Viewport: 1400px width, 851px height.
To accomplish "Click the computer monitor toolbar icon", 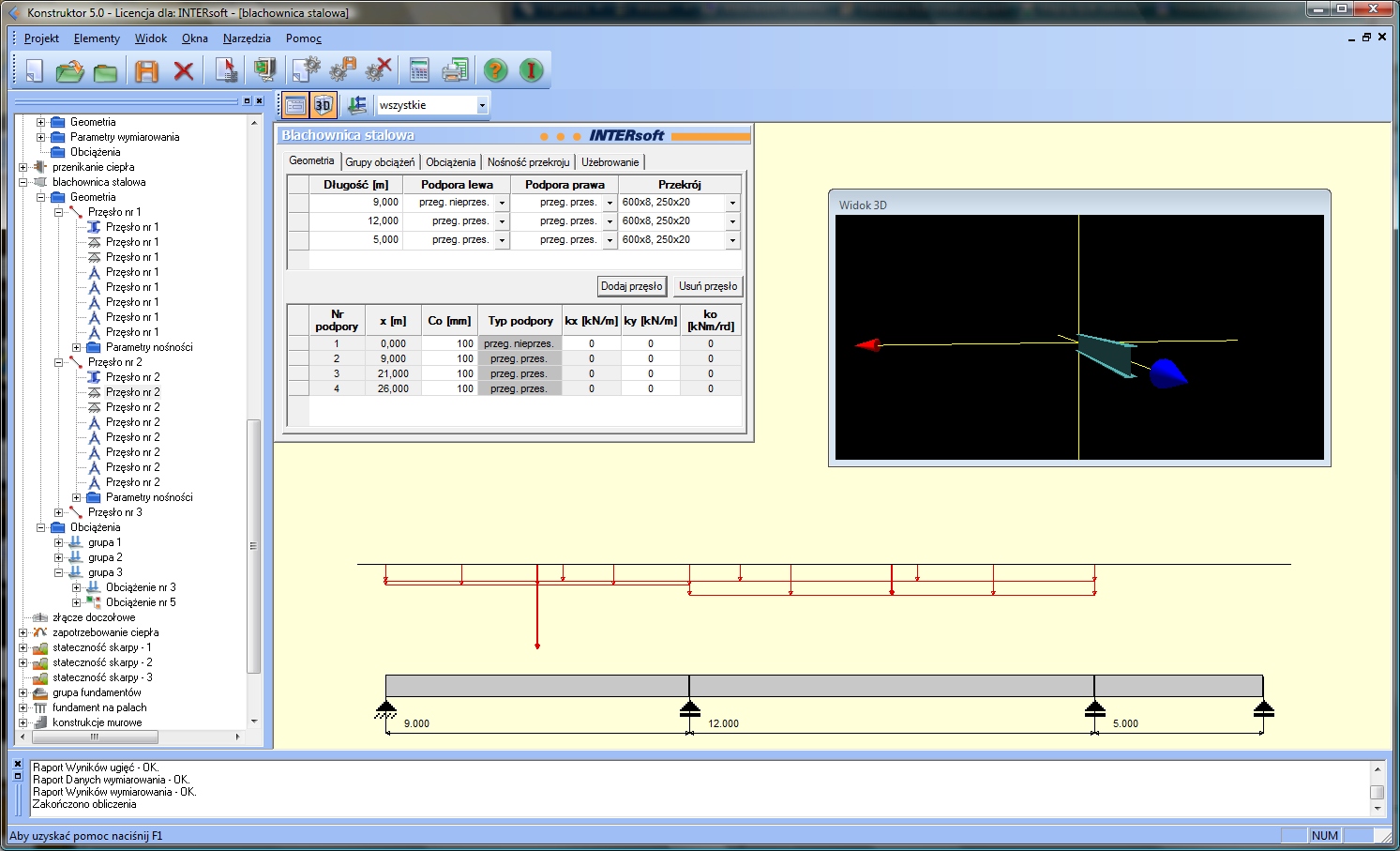I will click(x=264, y=70).
